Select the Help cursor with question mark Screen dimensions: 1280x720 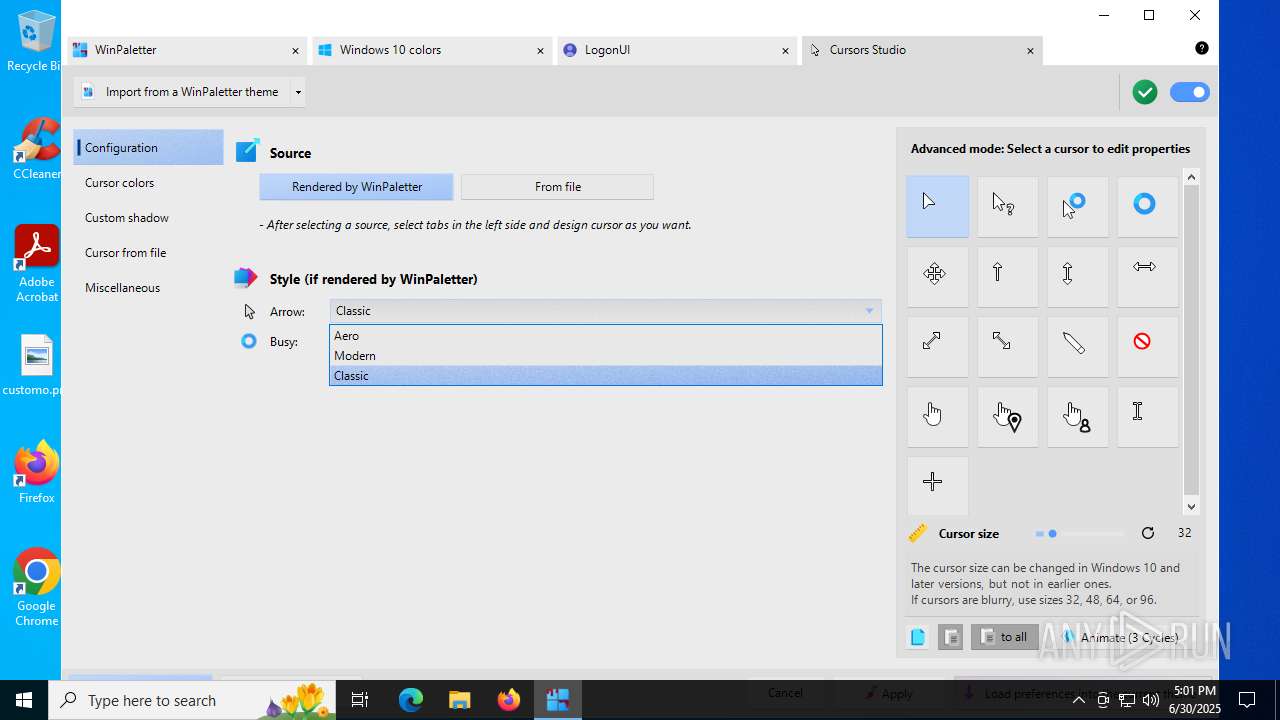point(1007,207)
